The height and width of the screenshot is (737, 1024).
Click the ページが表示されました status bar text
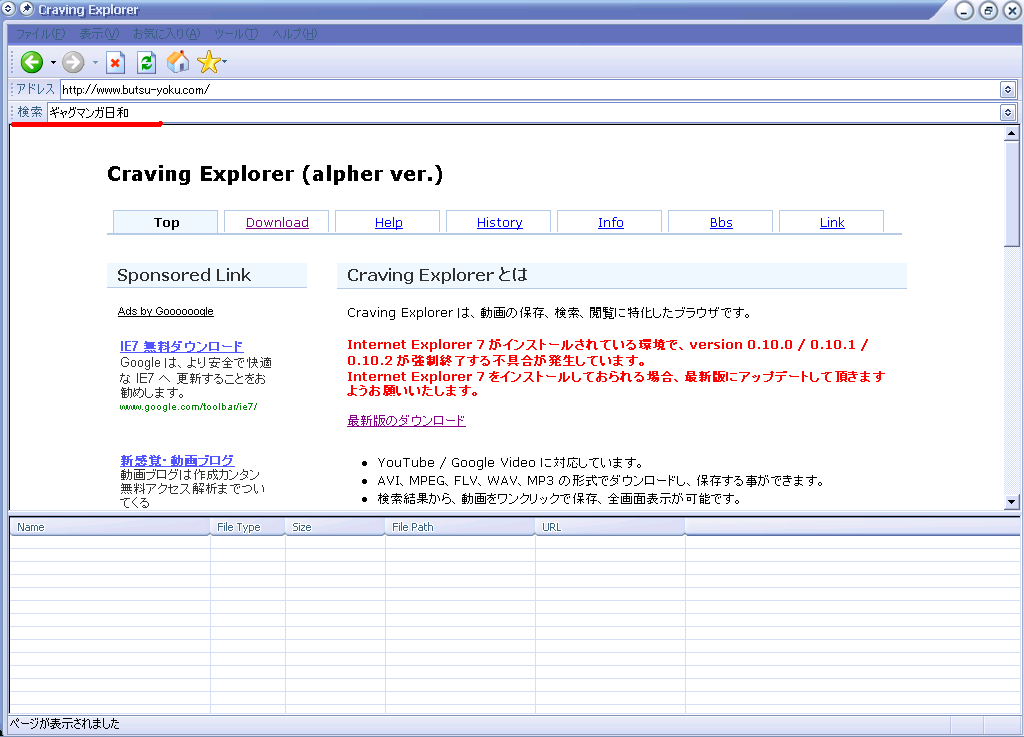pyautogui.click(x=65, y=723)
